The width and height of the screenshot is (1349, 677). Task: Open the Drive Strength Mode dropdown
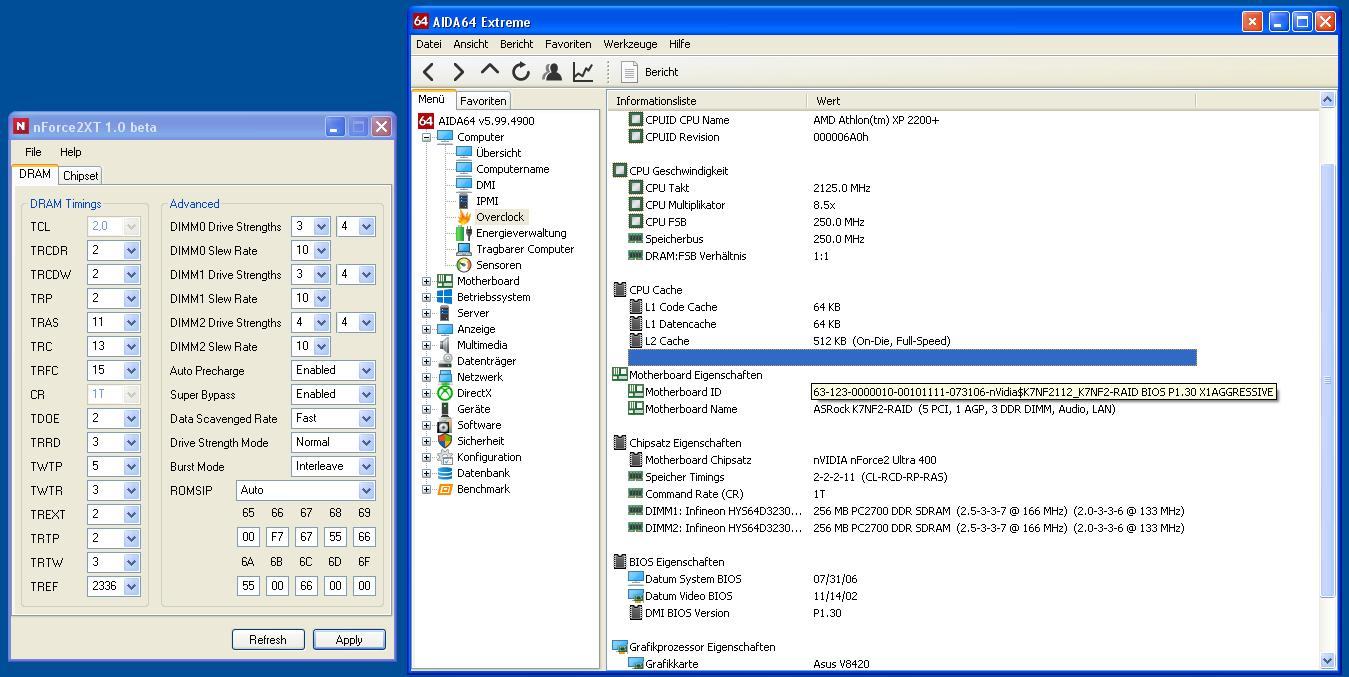(x=366, y=442)
